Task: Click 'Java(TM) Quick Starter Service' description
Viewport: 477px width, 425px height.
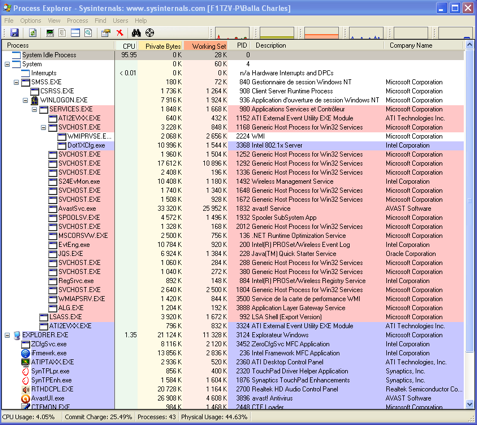Action: (x=294, y=254)
